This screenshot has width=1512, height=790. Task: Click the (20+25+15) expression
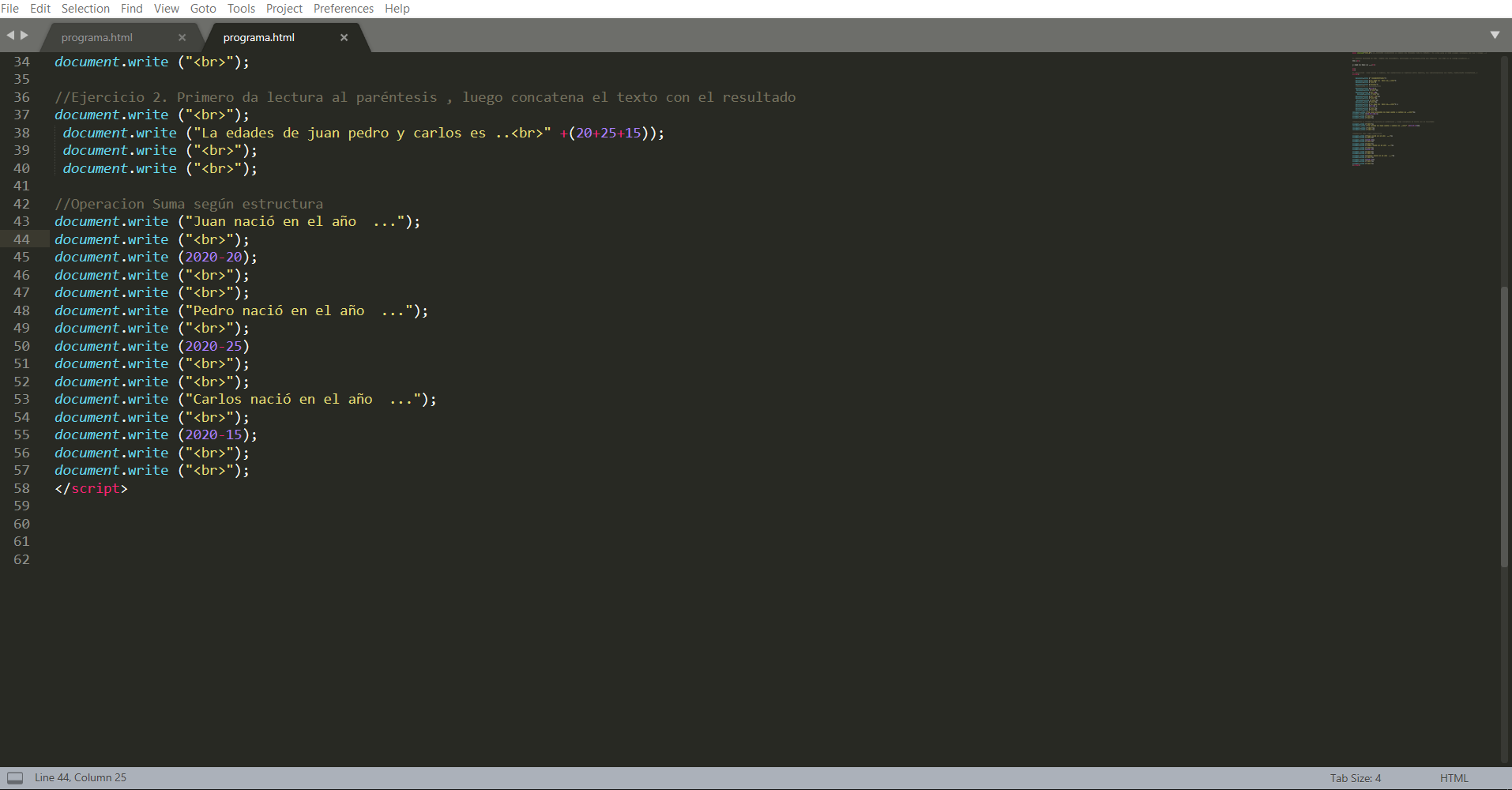tap(608, 133)
